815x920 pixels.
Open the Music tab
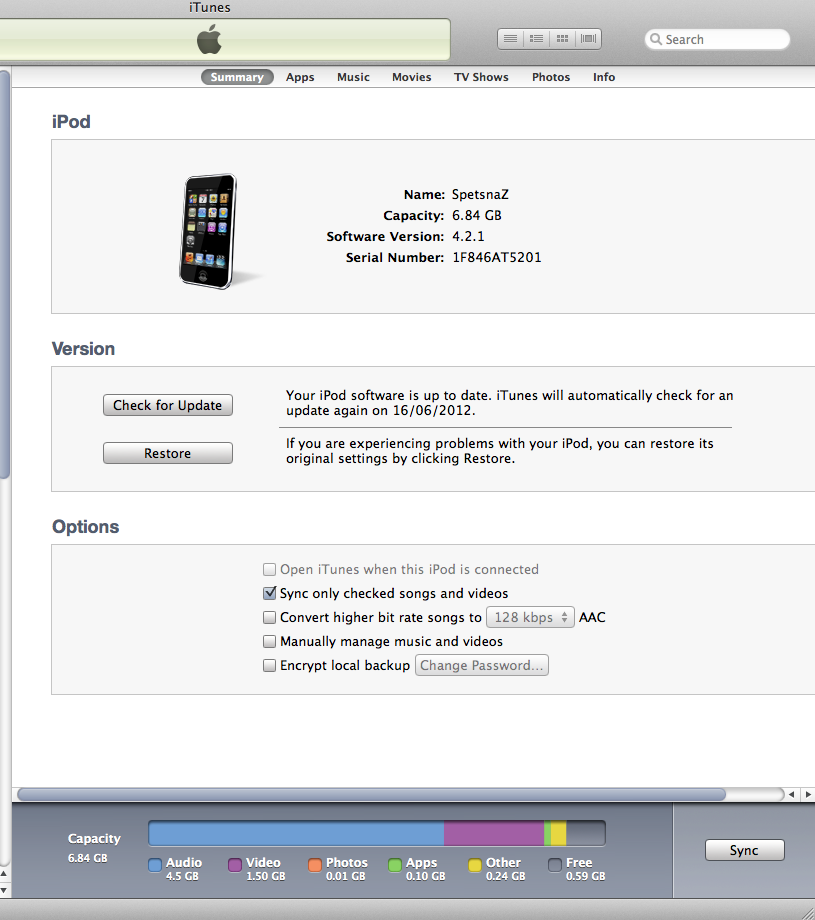pyautogui.click(x=353, y=77)
